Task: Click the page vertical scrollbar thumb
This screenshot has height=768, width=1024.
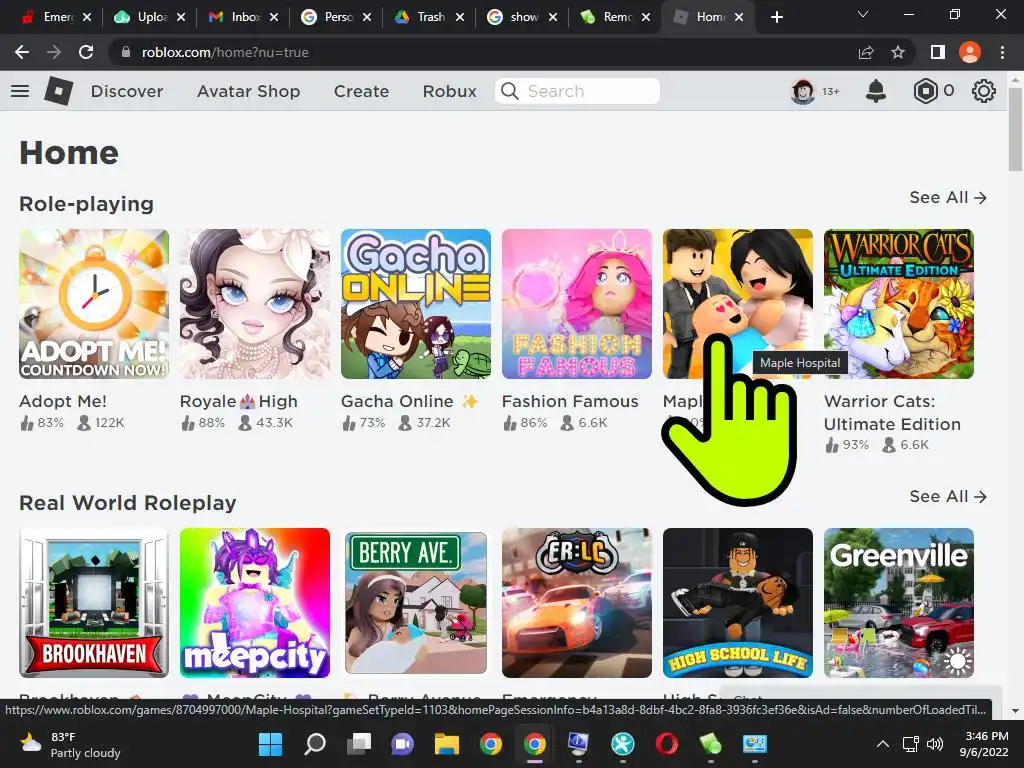Action: pyautogui.click(x=1016, y=127)
